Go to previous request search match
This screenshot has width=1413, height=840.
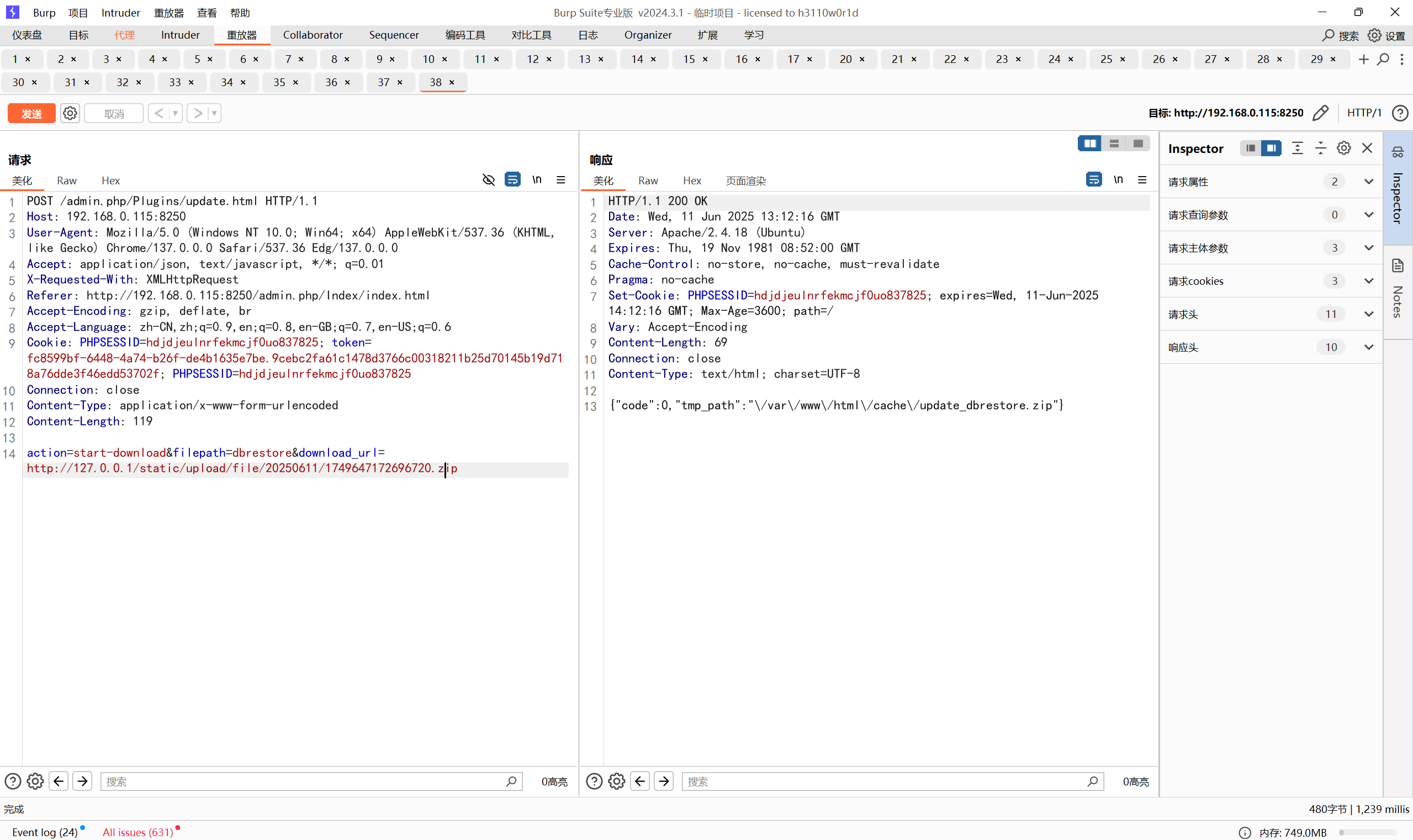point(59,781)
